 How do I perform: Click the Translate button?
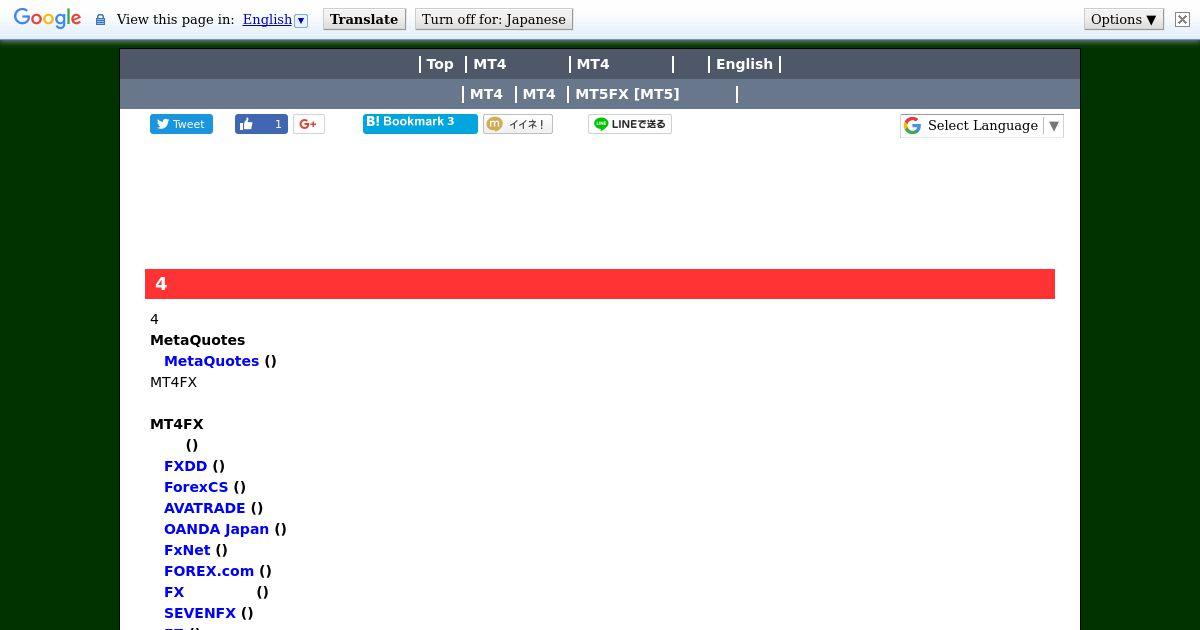(x=364, y=19)
